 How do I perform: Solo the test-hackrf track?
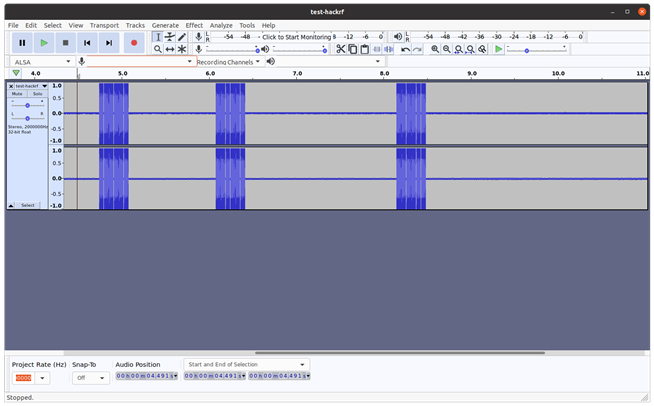pyautogui.click(x=38, y=94)
